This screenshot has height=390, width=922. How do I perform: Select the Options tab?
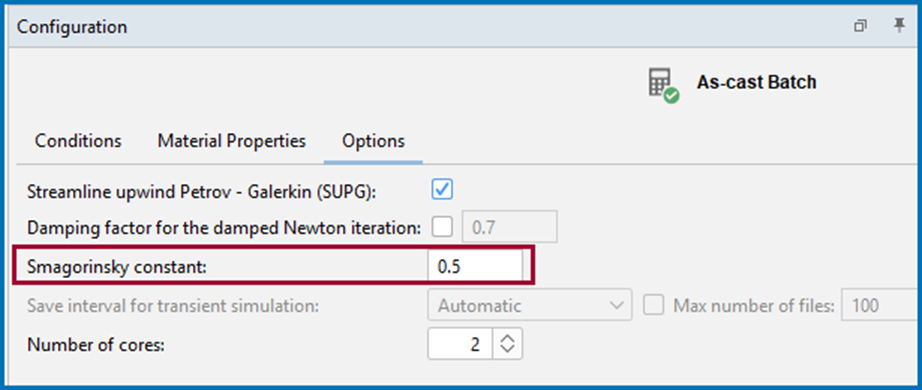[373, 141]
